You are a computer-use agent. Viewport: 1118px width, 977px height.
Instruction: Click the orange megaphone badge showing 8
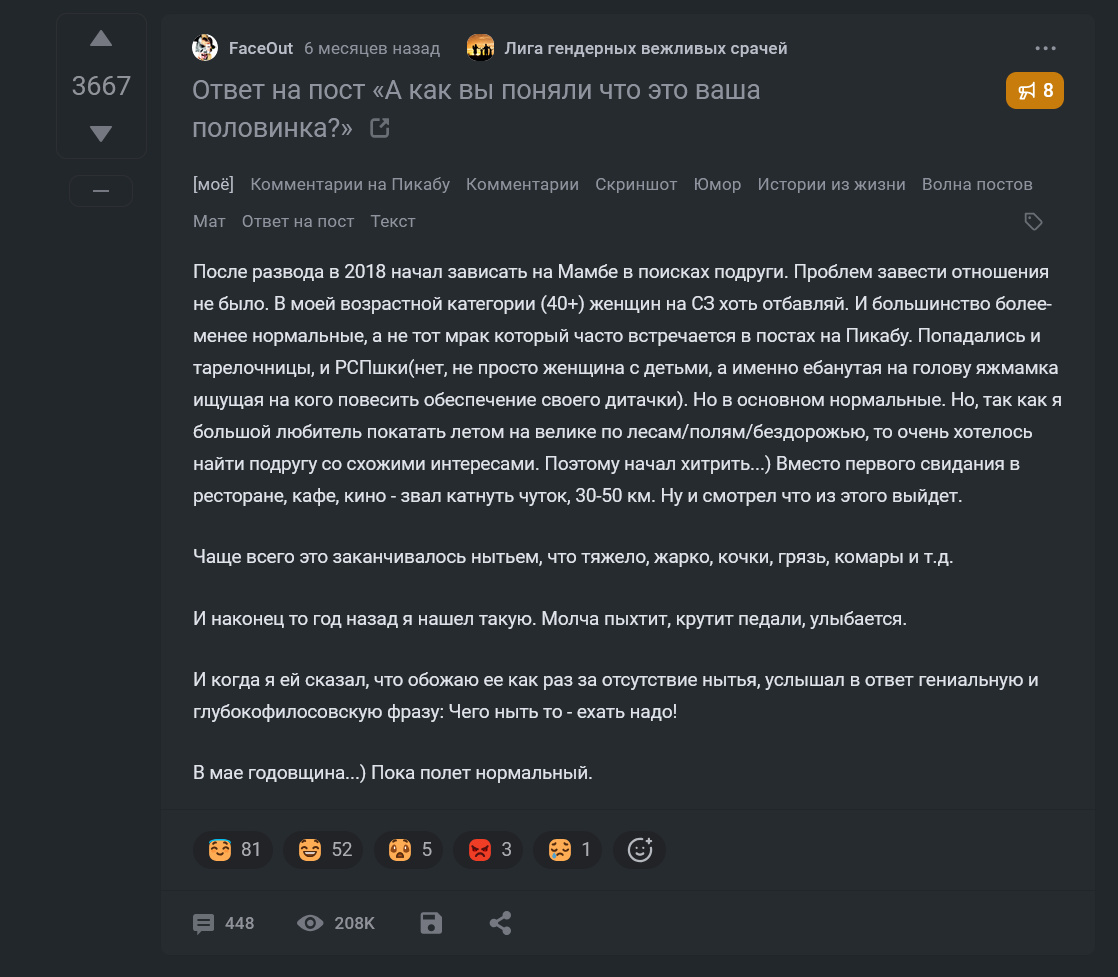[x=1035, y=91]
